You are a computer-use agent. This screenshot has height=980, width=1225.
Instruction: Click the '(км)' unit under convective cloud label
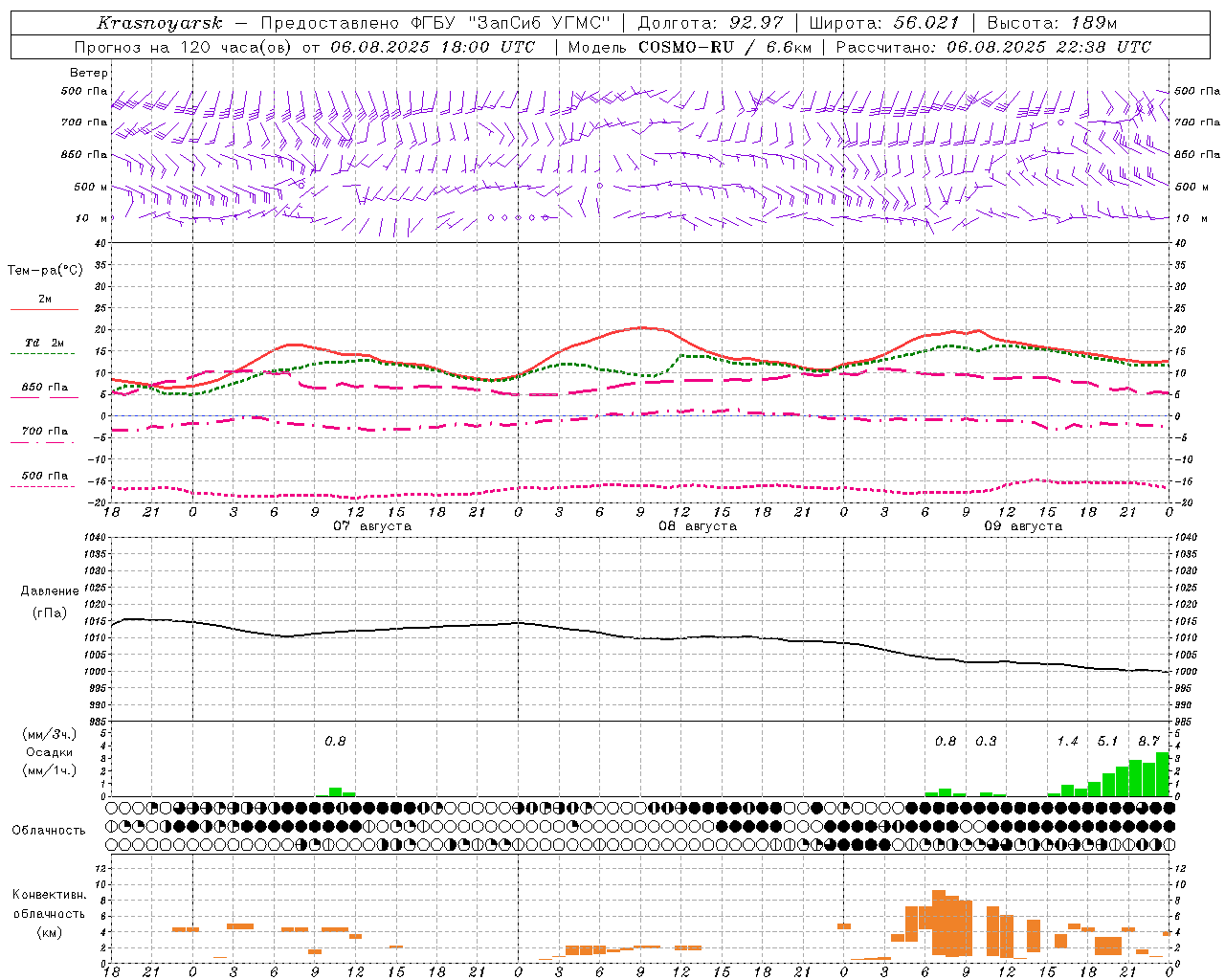[x=49, y=932]
